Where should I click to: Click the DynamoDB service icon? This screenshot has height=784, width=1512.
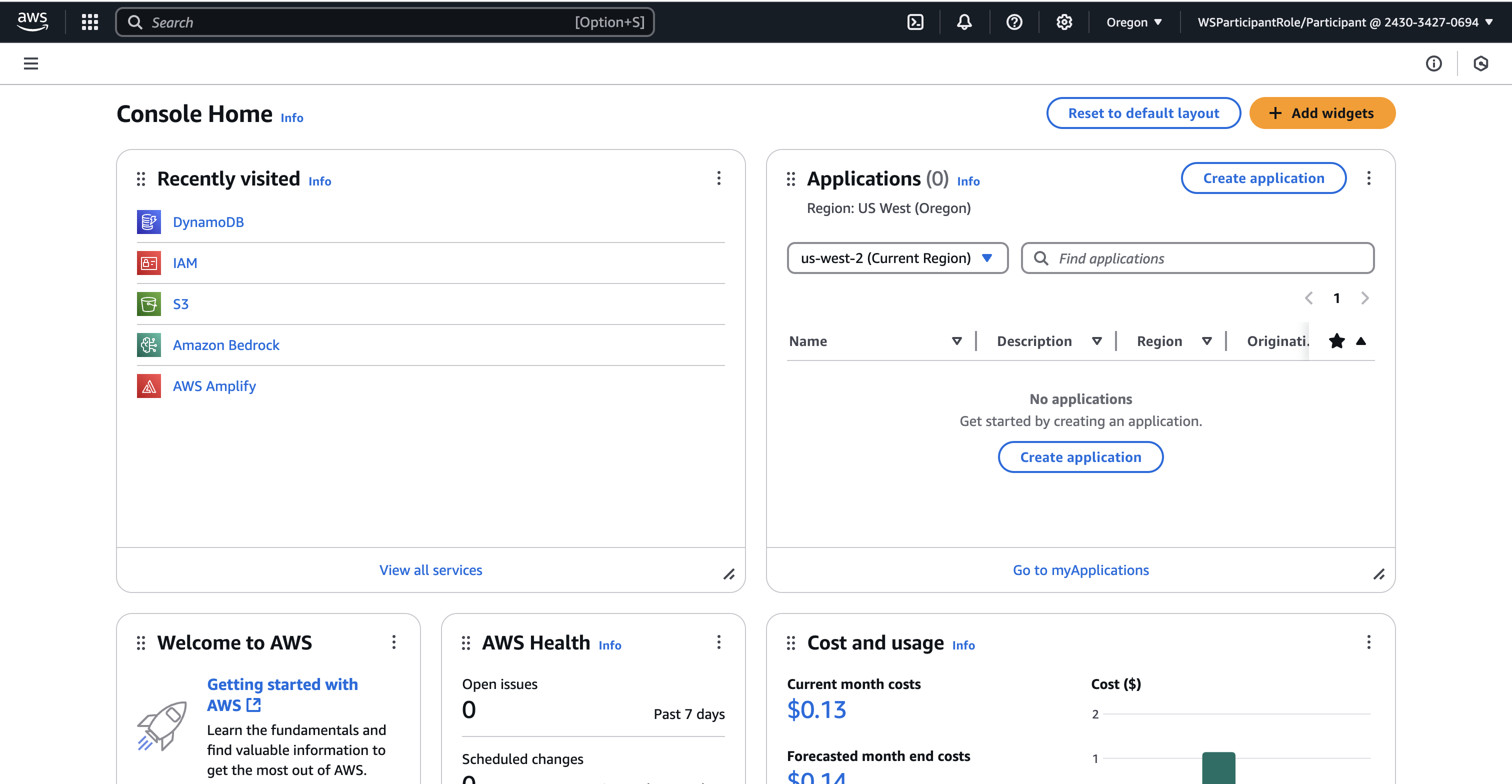click(148, 222)
